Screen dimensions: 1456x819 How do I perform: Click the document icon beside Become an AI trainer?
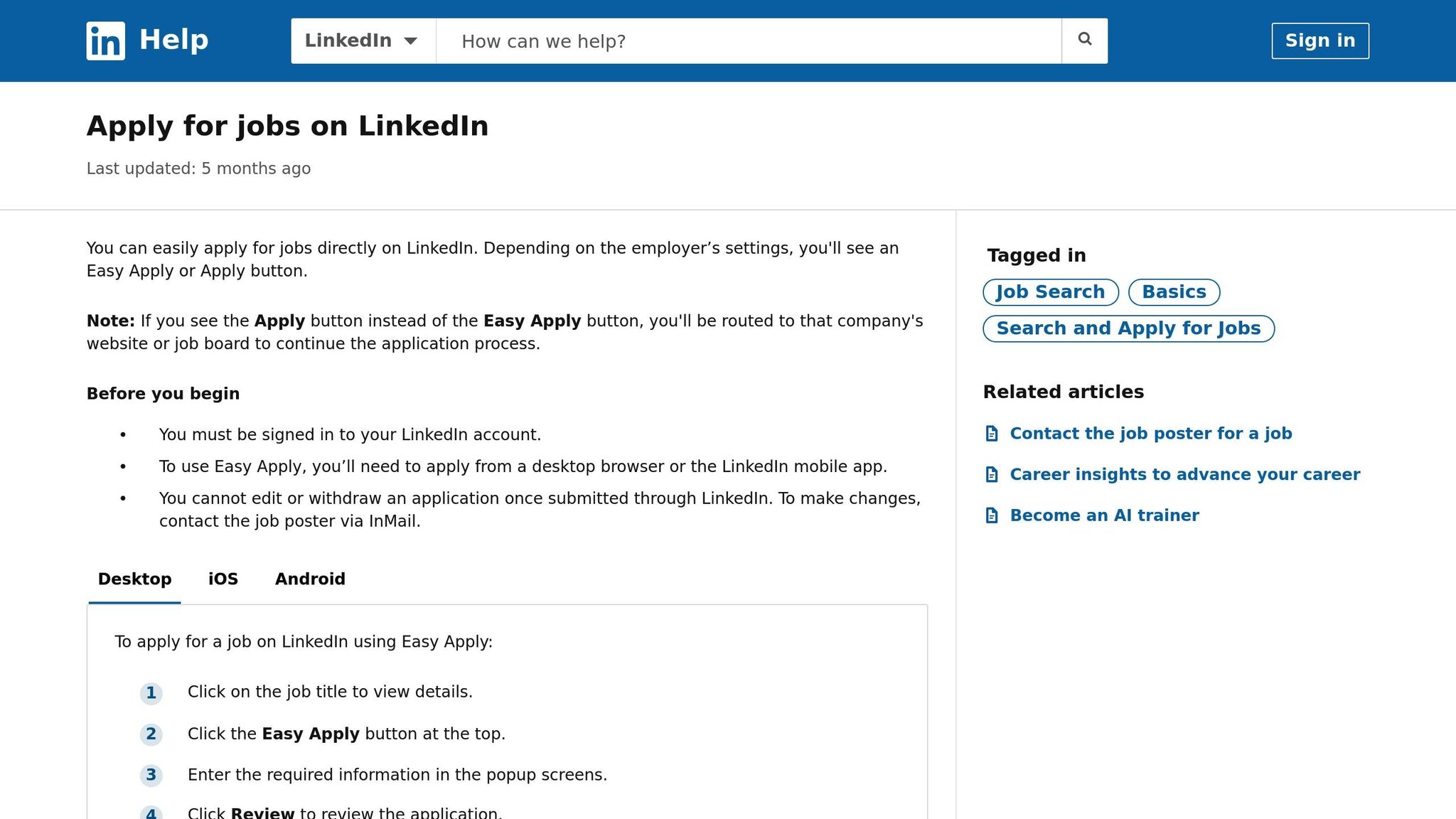(x=992, y=515)
